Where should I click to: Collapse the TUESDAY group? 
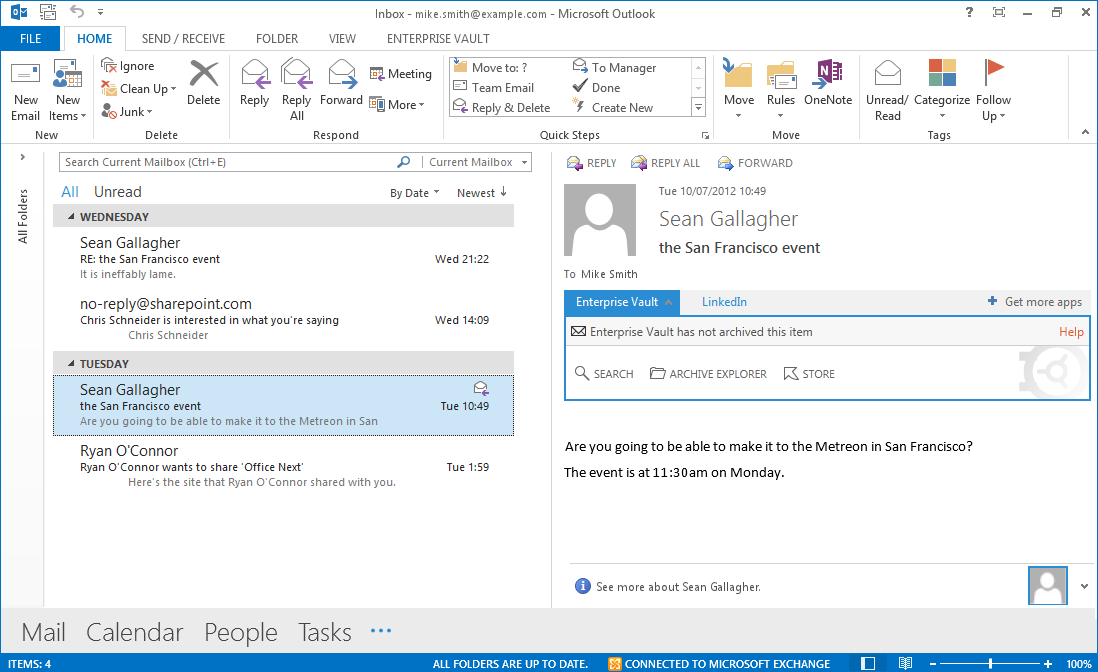(x=71, y=364)
